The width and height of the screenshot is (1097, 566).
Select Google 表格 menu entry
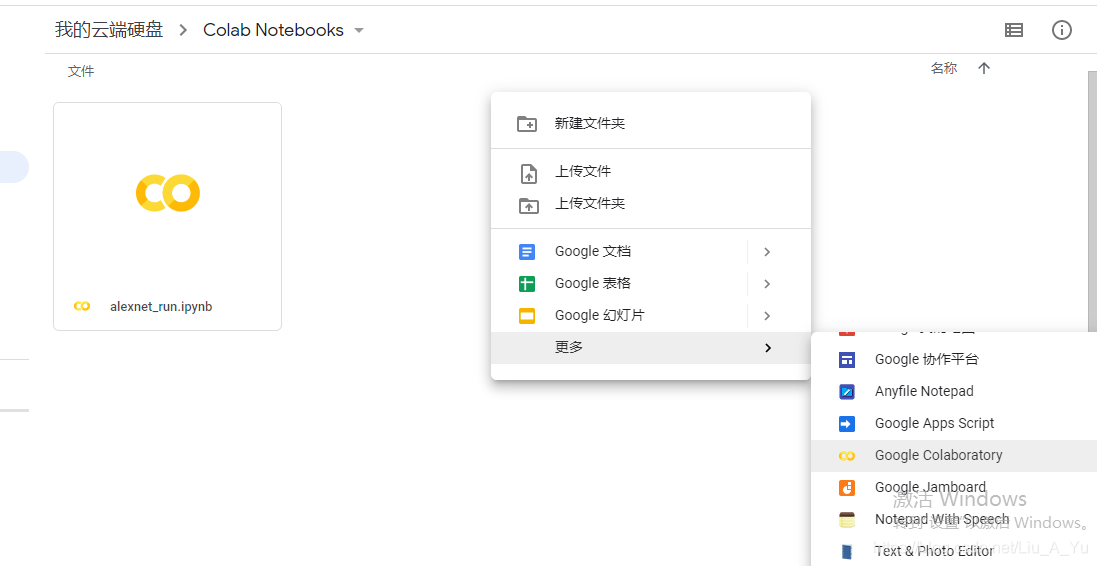tap(651, 283)
